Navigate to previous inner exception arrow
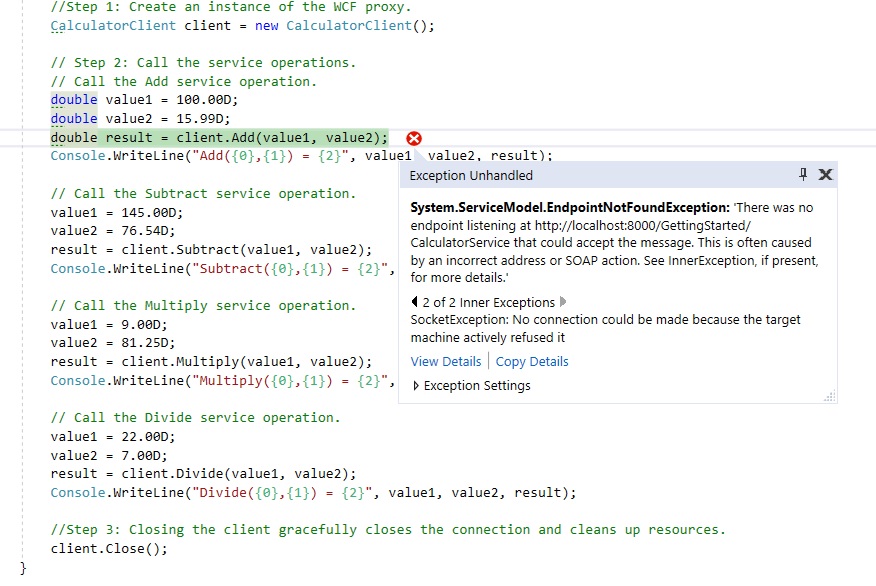The width and height of the screenshot is (876, 586). 416,301
